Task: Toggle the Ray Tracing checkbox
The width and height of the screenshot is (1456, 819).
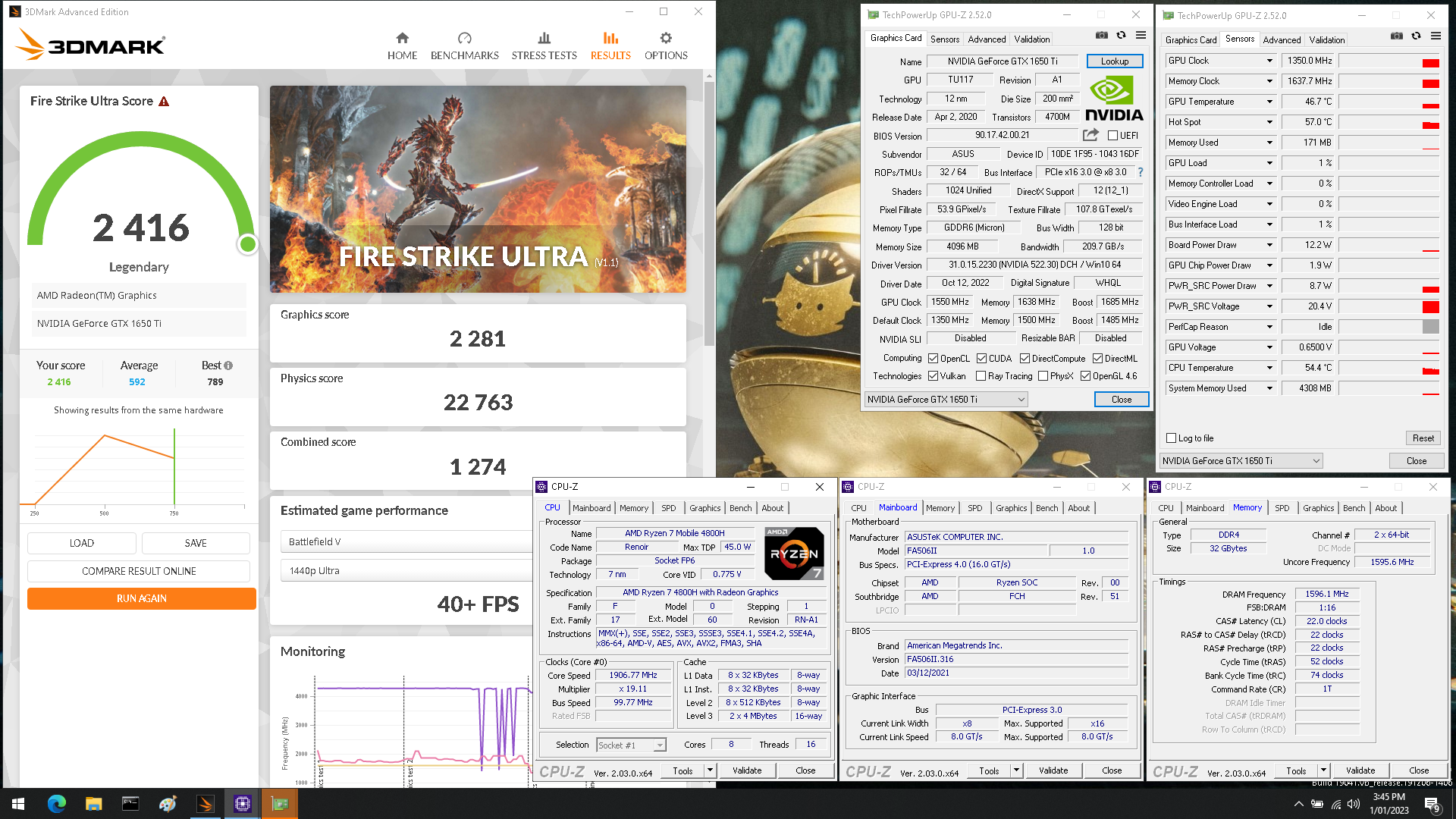Action: tap(981, 376)
